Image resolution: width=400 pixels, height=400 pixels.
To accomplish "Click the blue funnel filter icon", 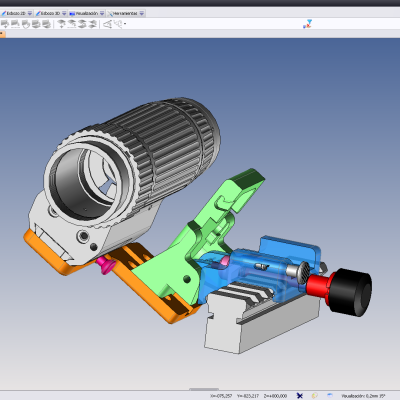I will 308,24.
